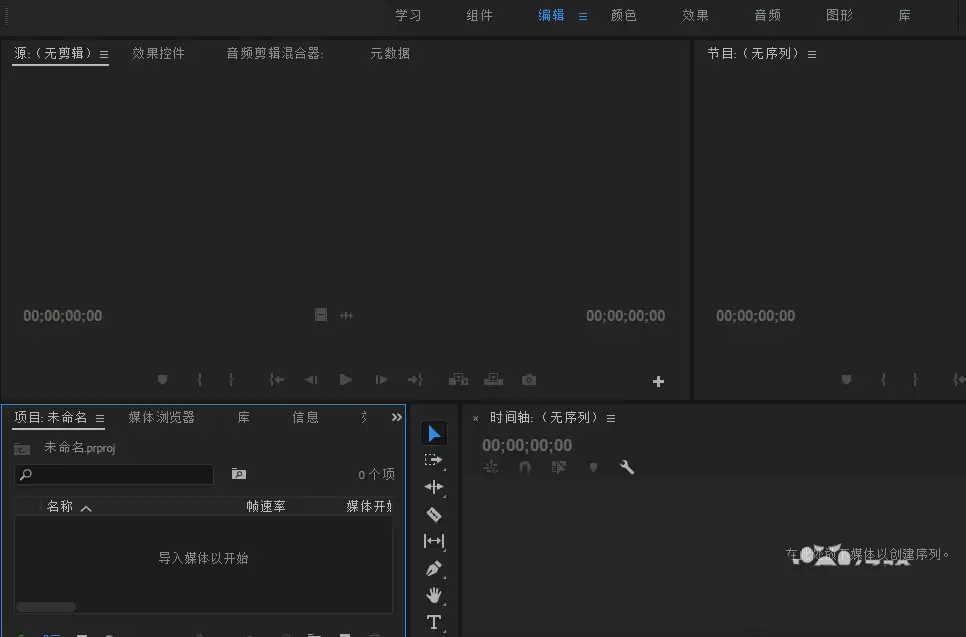Select the Ripple Edit tool
This screenshot has height=637, width=966.
pyautogui.click(x=434, y=487)
